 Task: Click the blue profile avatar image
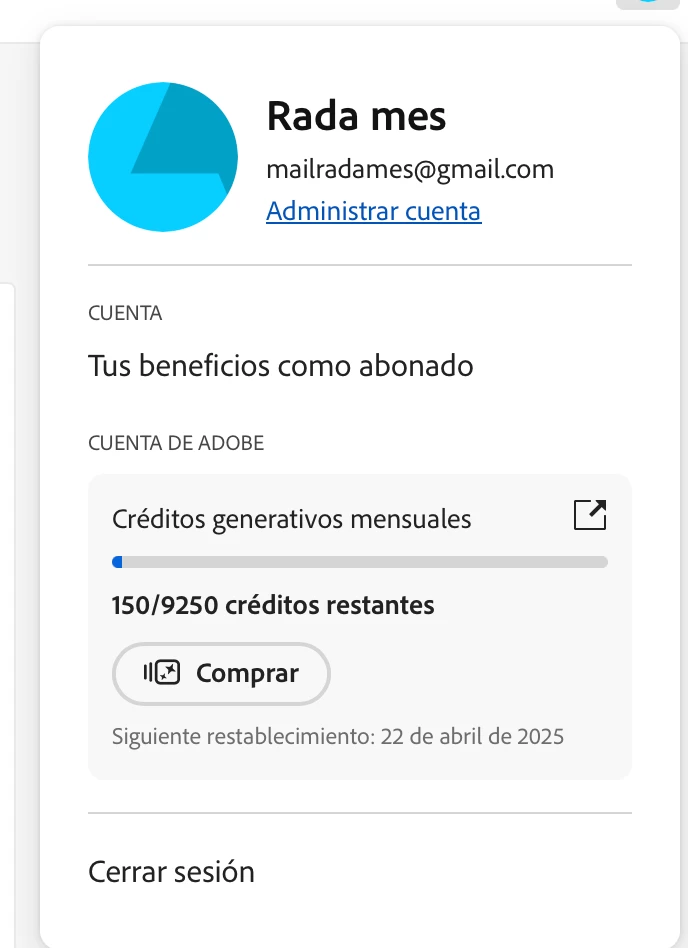(x=163, y=157)
